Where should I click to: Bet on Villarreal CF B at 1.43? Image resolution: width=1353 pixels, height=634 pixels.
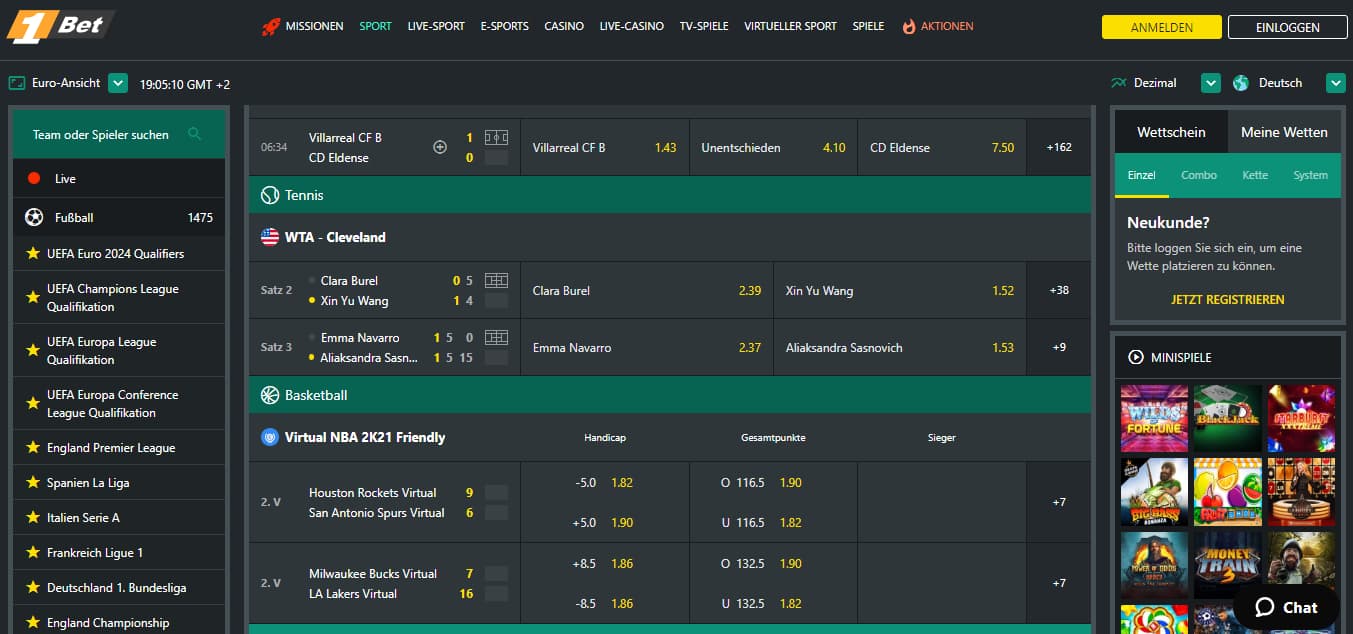pyautogui.click(x=605, y=147)
